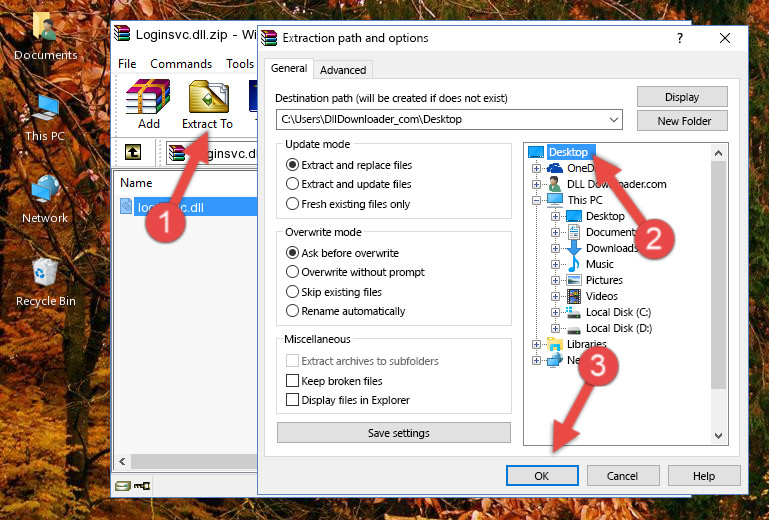Select Overwrite without prompt radio button
The height and width of the screenshot is (520, 769).
tap(293, 272)
